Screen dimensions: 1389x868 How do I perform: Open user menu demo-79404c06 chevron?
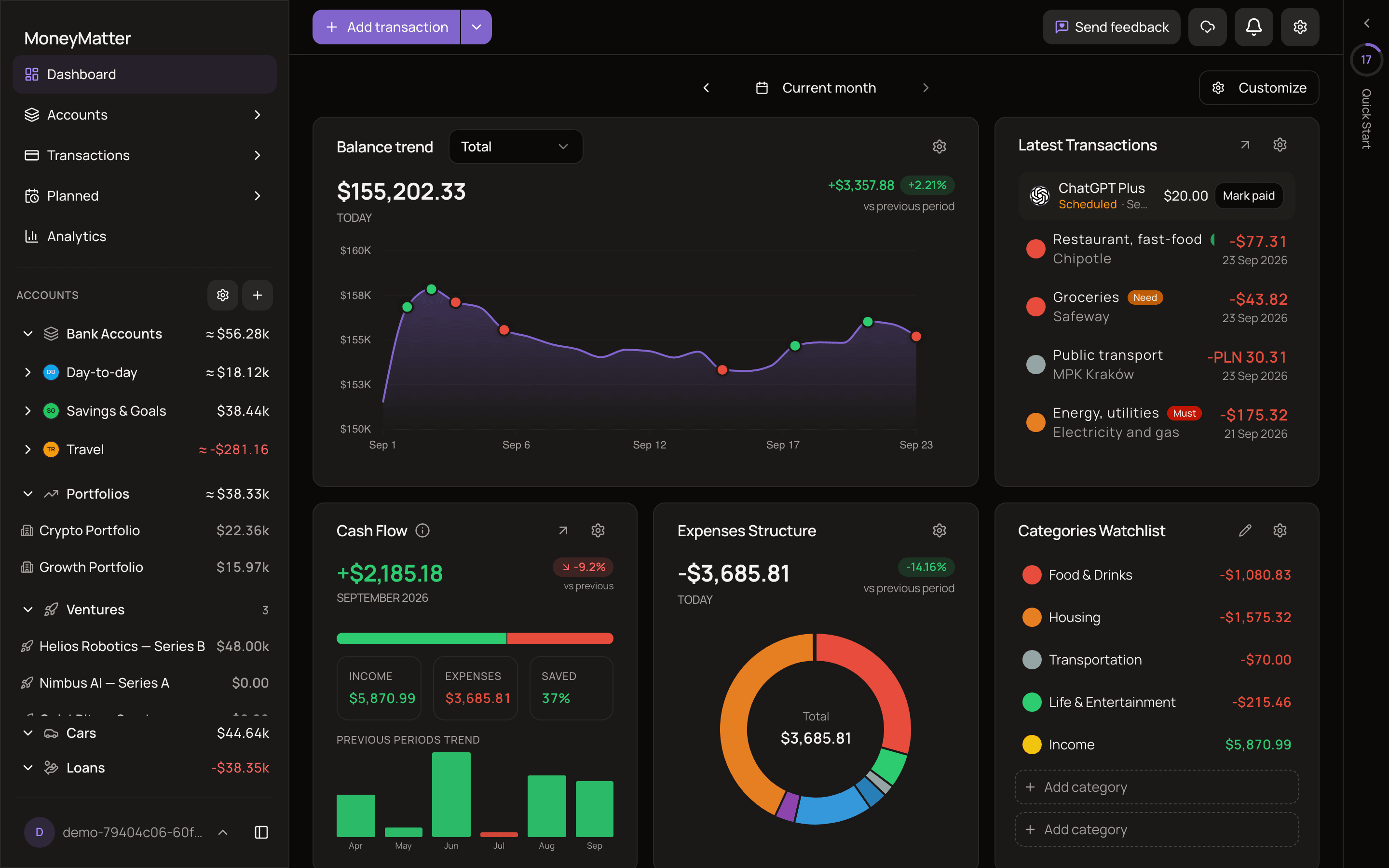tap(223, 832)
